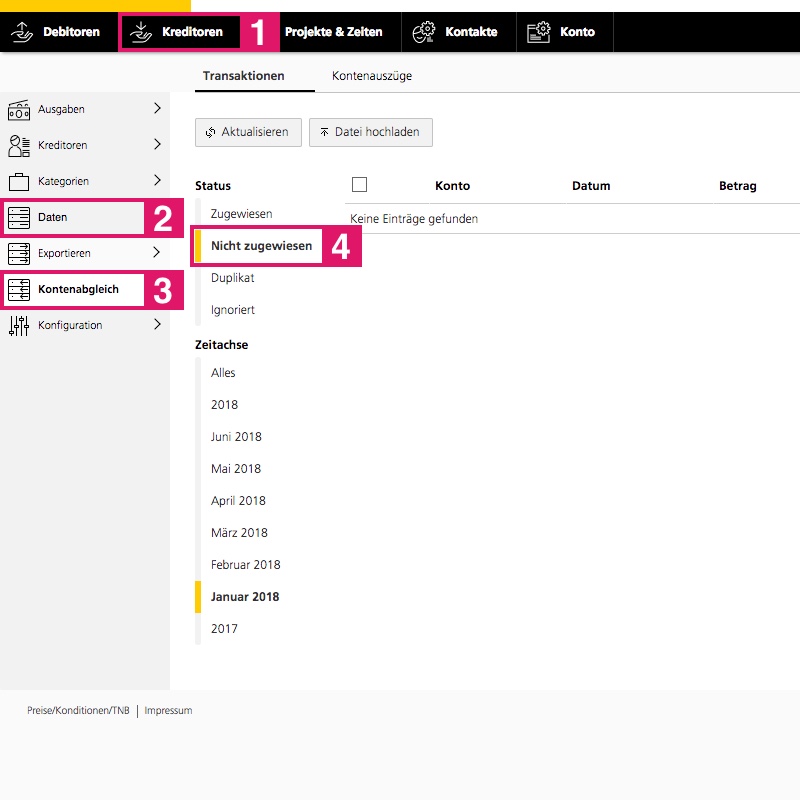The image size is (800, 800).
Task: Open Projekte & Zeiten menu
Action: (x=333, y=32)
